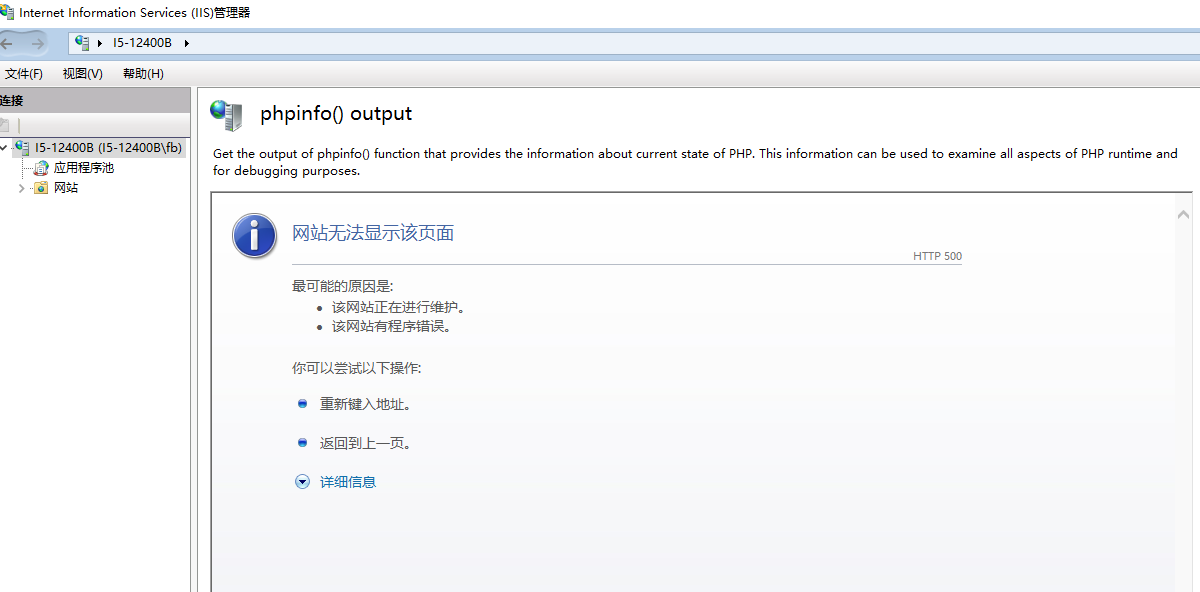Select the I5-12400B (I5-12400B\fb) server node

(x=108, y=148)
